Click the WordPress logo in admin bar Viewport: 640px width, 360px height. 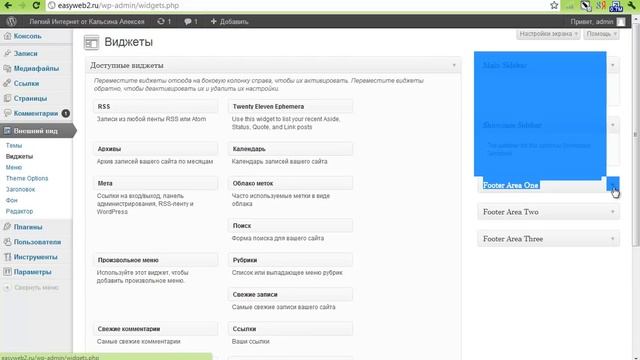point(11,22)
